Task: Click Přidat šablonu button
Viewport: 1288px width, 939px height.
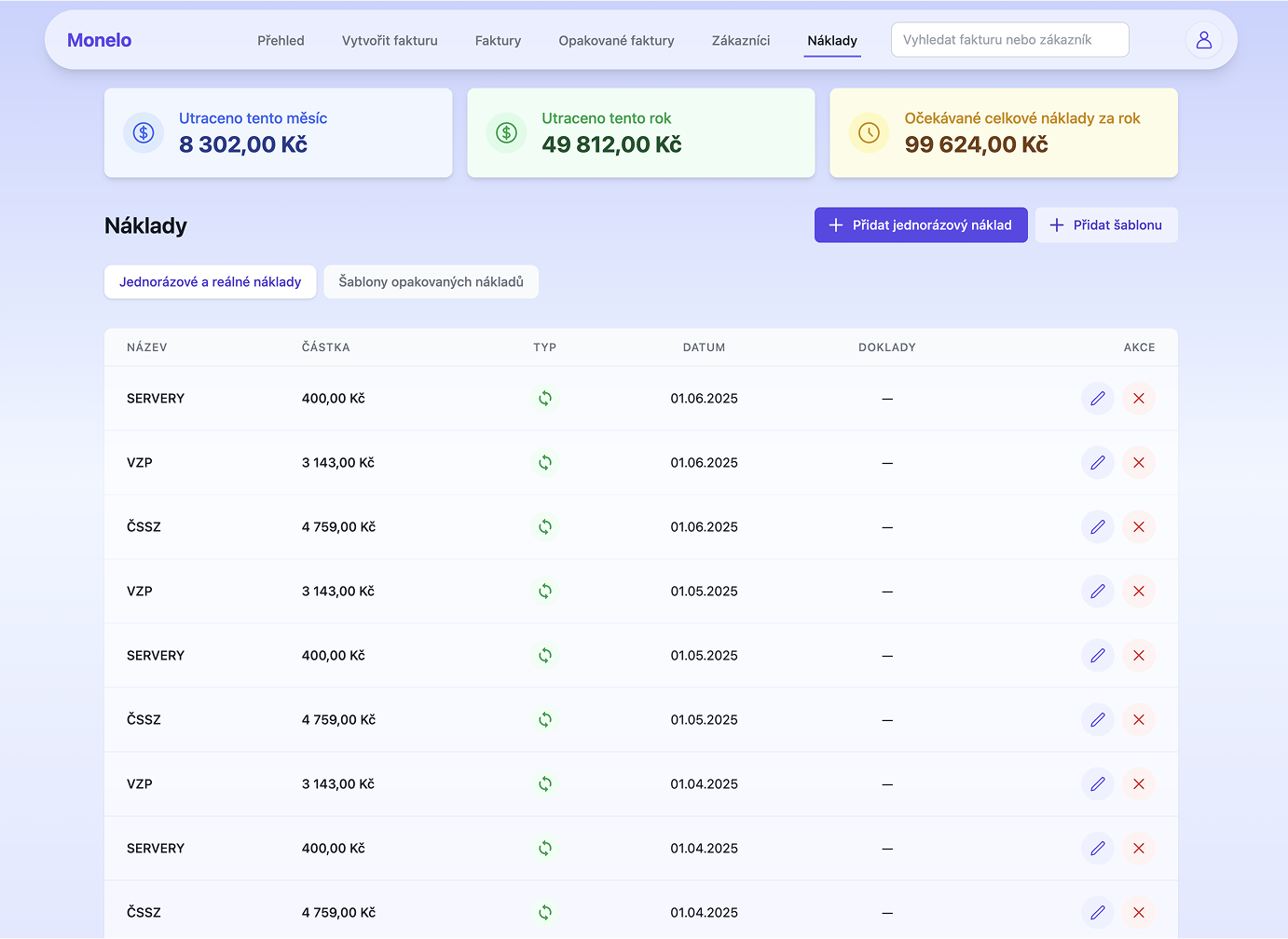Action: 1106,225
